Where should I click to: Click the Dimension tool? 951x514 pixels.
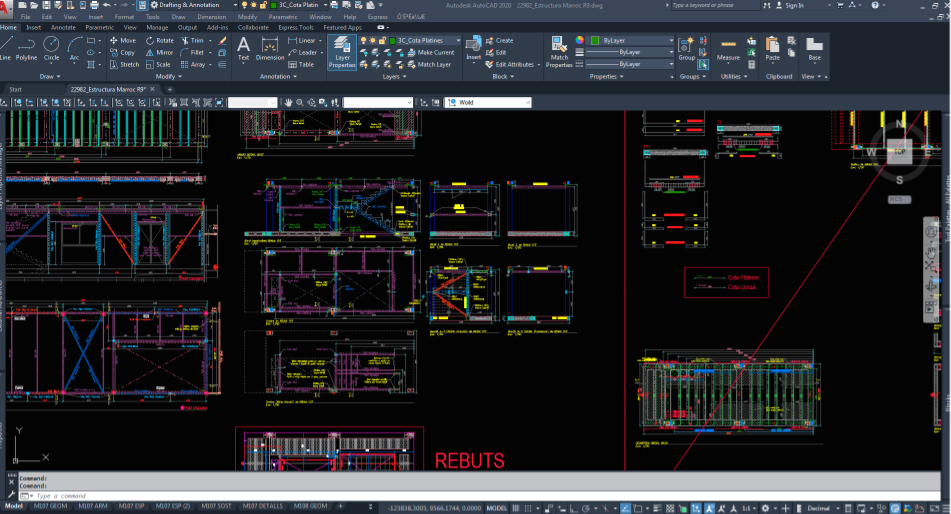click(269, 49)
